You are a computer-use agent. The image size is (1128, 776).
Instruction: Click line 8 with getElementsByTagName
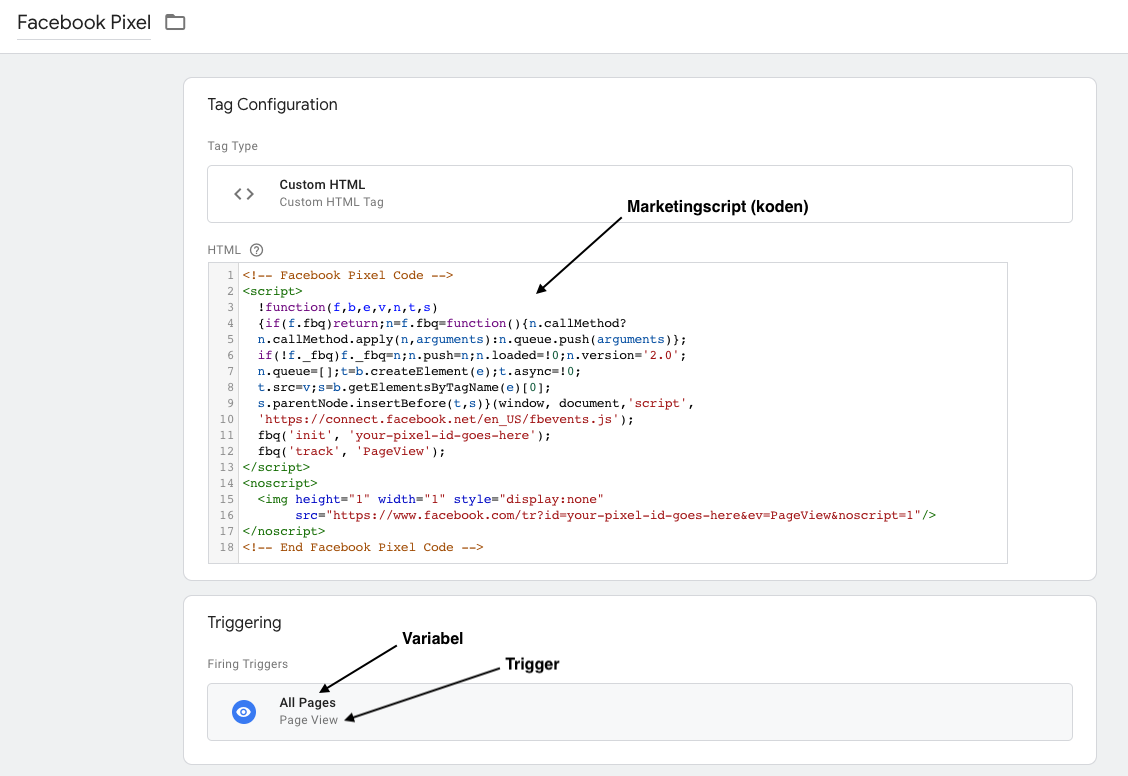(404, 388)
